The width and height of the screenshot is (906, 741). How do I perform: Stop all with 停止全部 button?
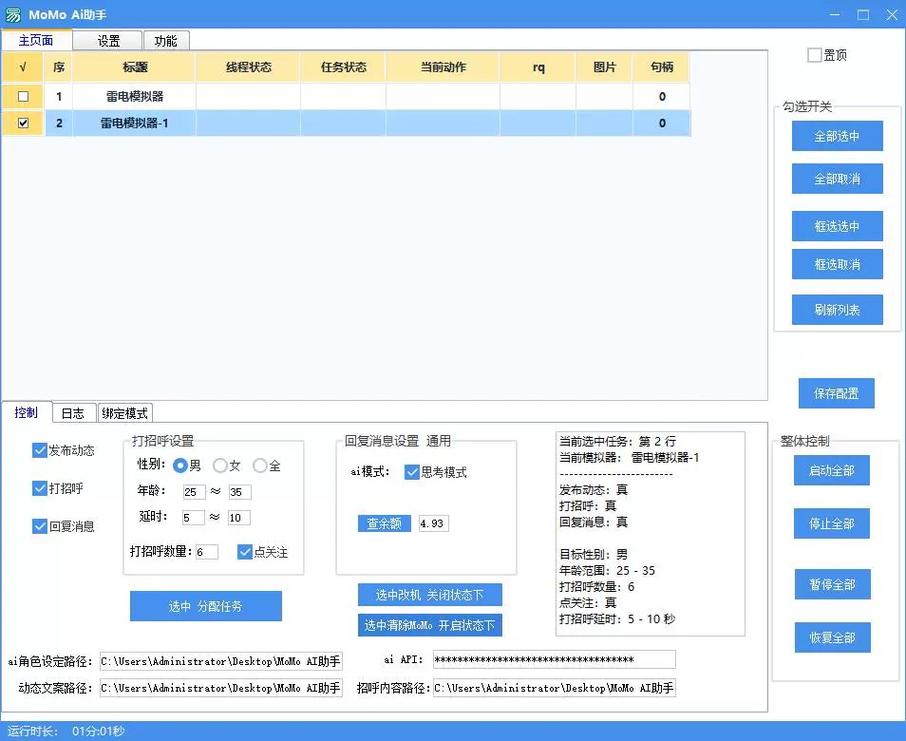pyautogui.click(x=831, y=524)
